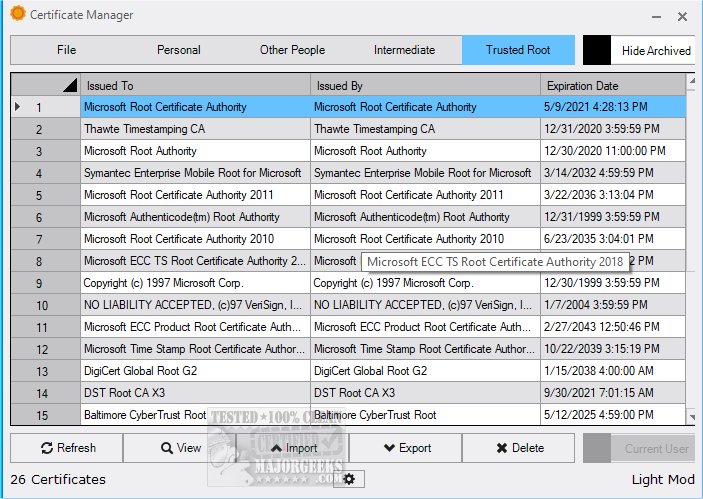Click expiration date '6/23/2035 3:04:01 PM'

pyautogui.click(x=613, y=239)
